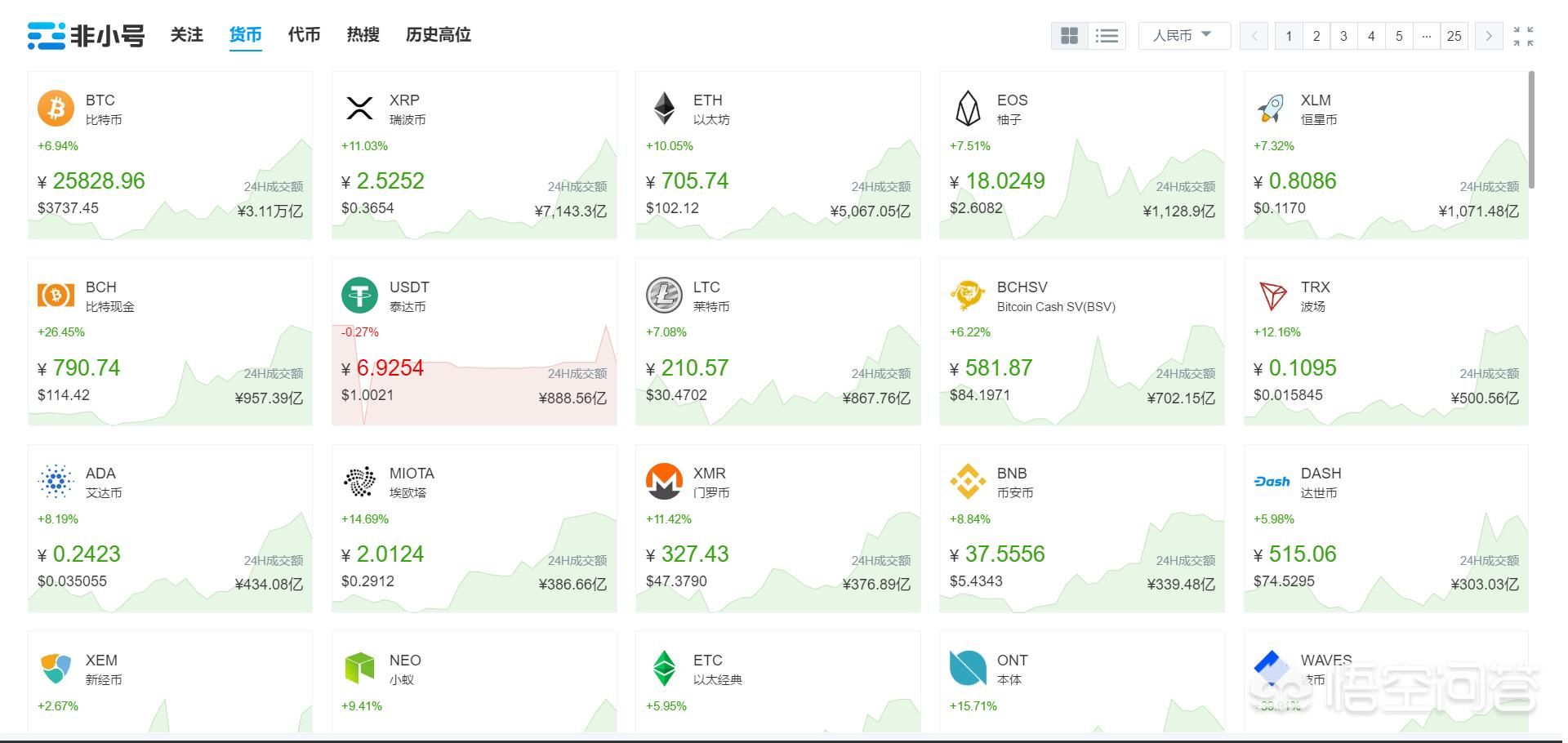
Task: Click the XMR Monero icon
Action: point(664,481)
